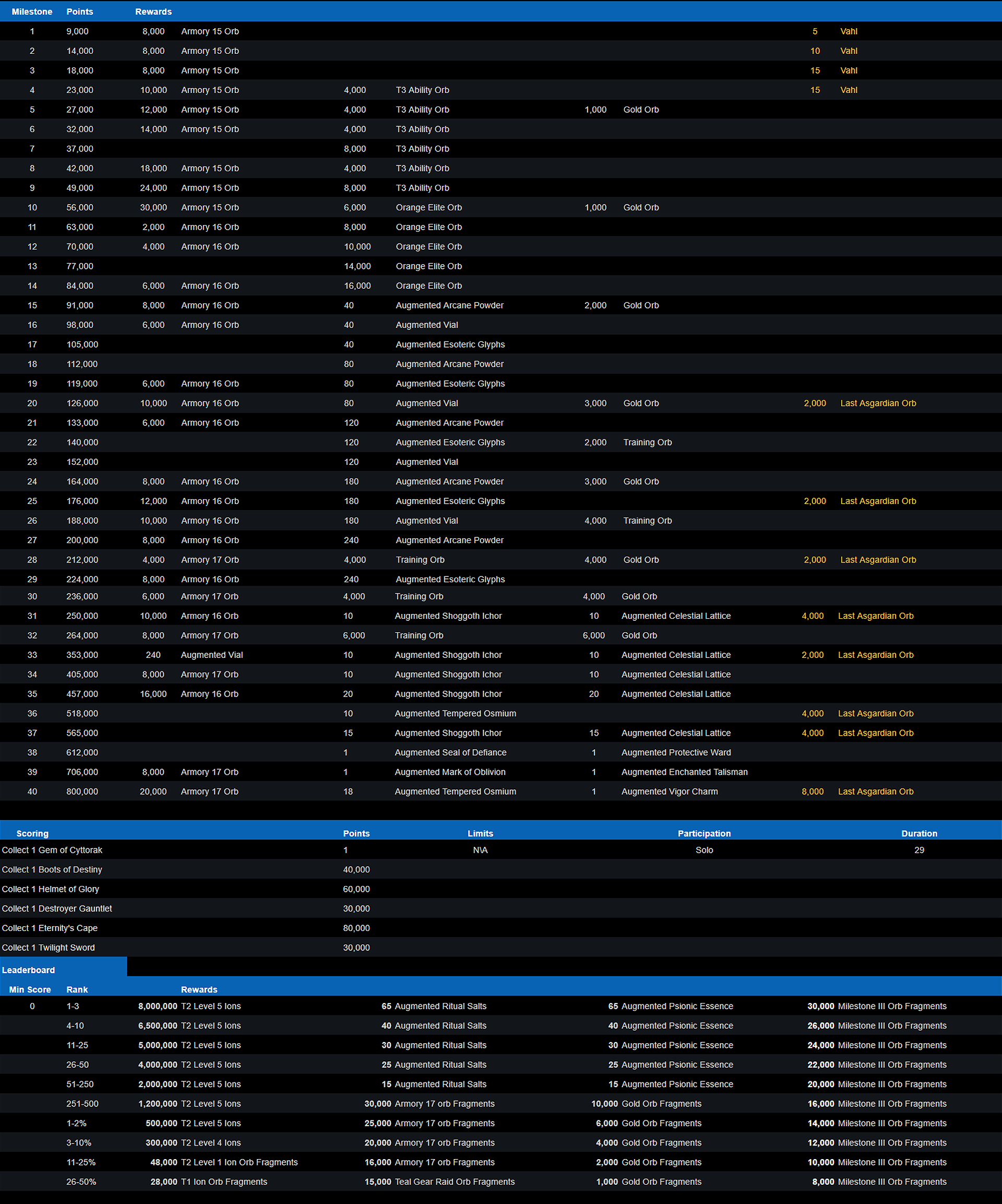
Task: Click the Points header of the milestone table
Action: (x=80, y=11)
